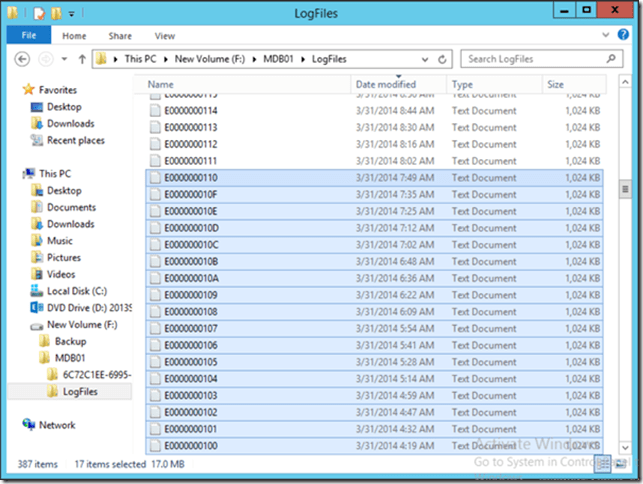Viewport: 643px width, 484px height.
Task: Select the Backup folder in tree
Action: [70, 342]
